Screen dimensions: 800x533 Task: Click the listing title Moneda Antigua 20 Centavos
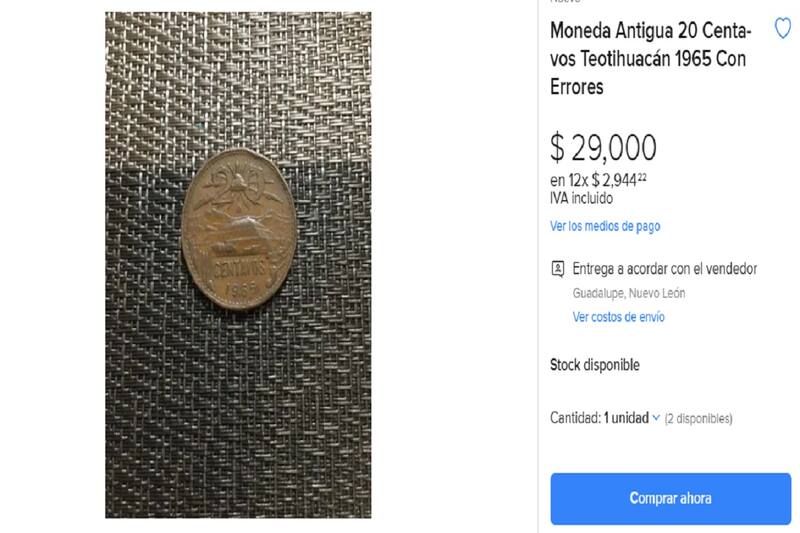(651, 59)
